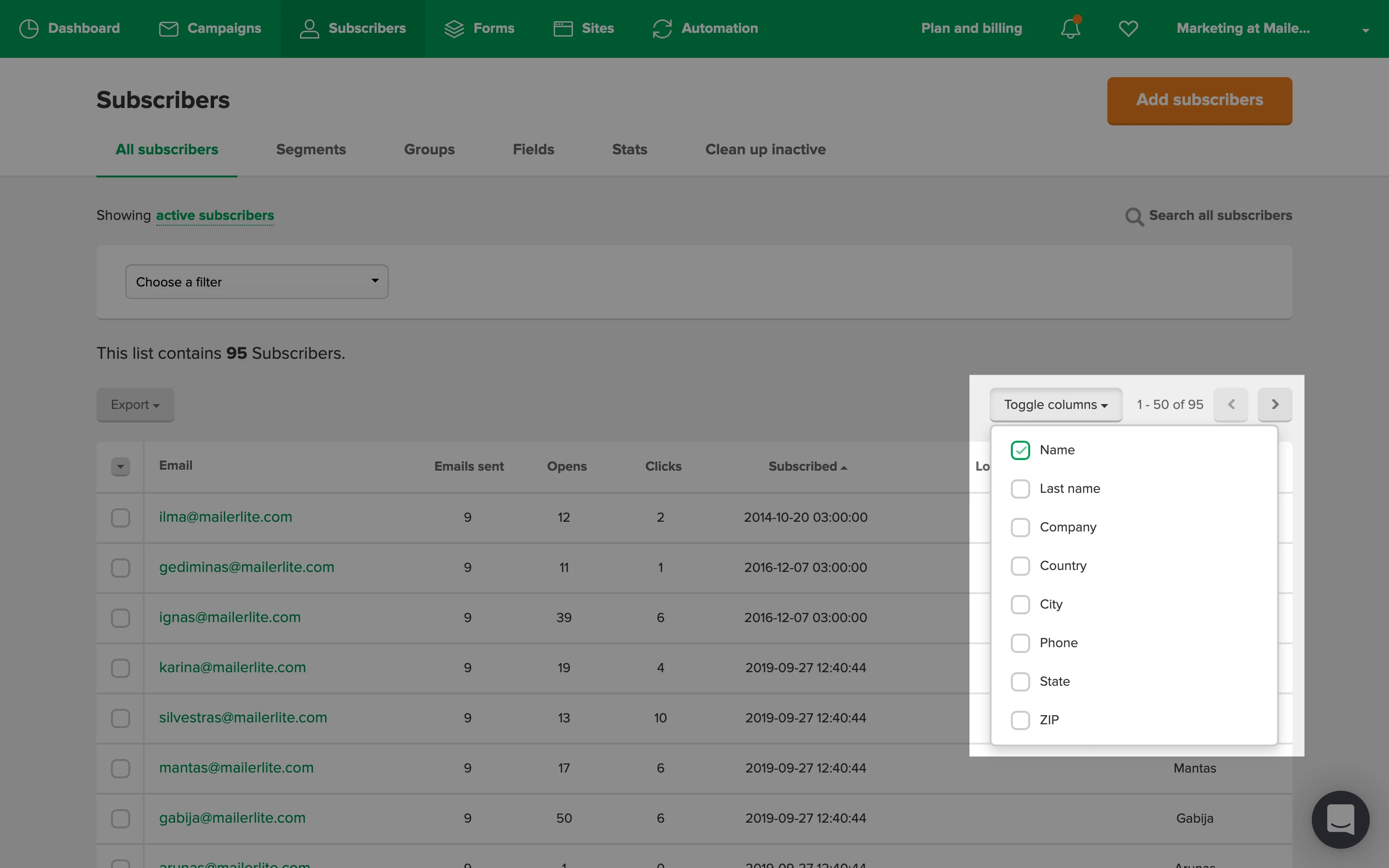Go to previous page arrow
Screen dimensions: 1389x868
tap(1231, 404)
